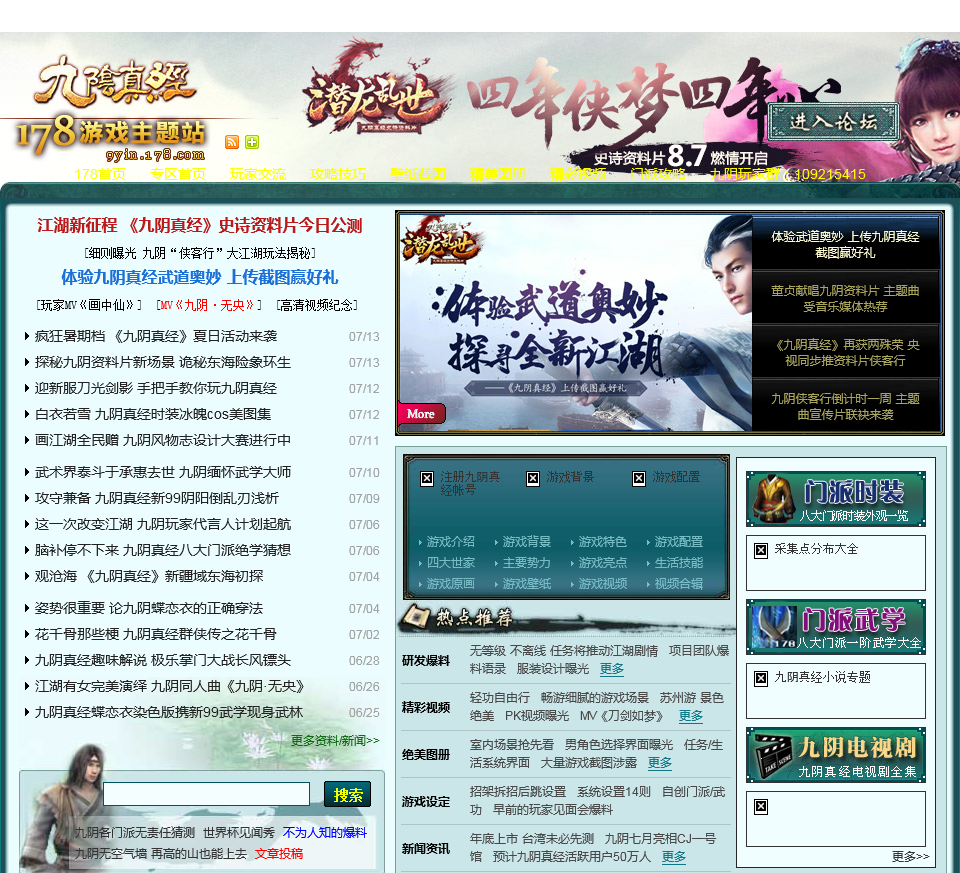Open the 视频合辑 link

tap(678, 584)
